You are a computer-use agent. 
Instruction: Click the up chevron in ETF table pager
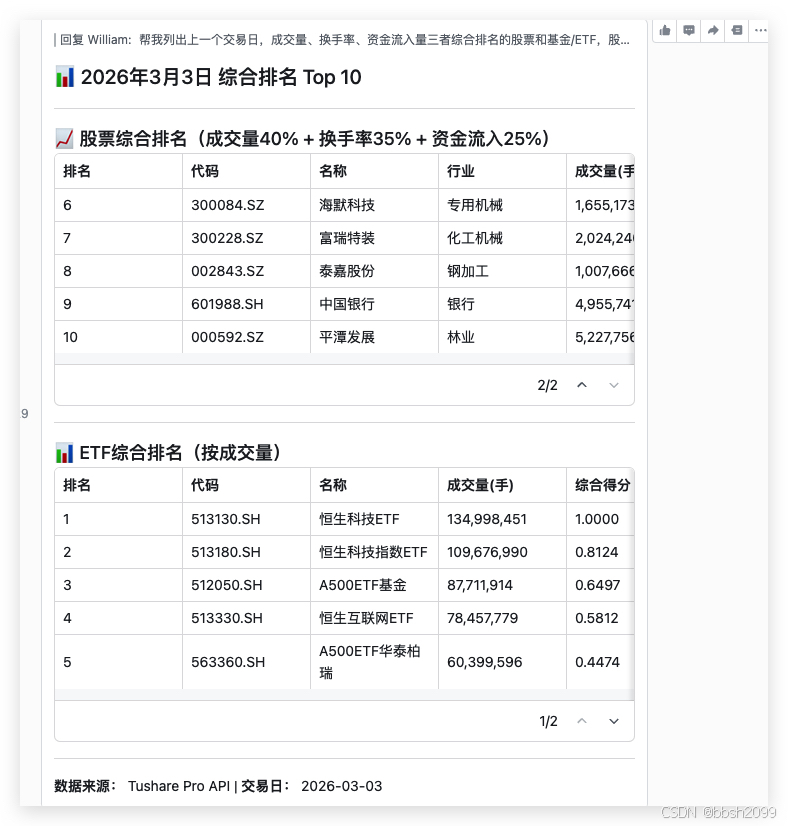582,721
